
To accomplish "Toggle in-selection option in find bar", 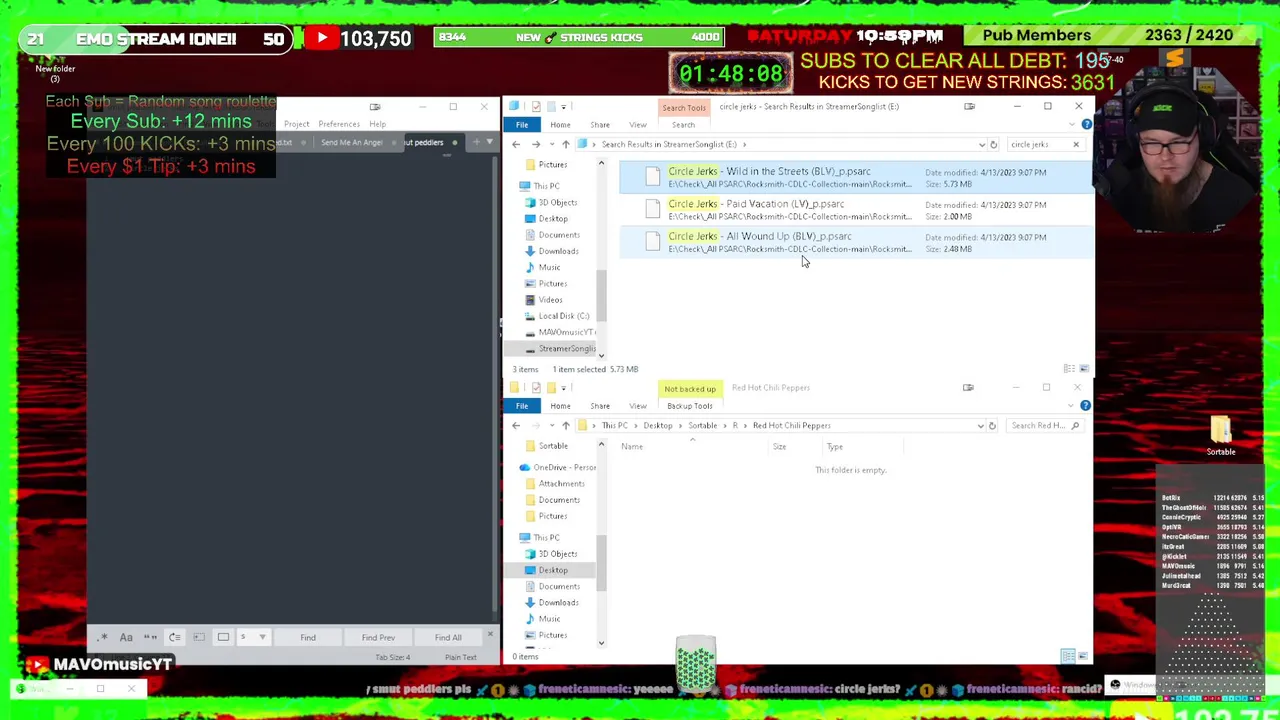I will coord(199,637).
